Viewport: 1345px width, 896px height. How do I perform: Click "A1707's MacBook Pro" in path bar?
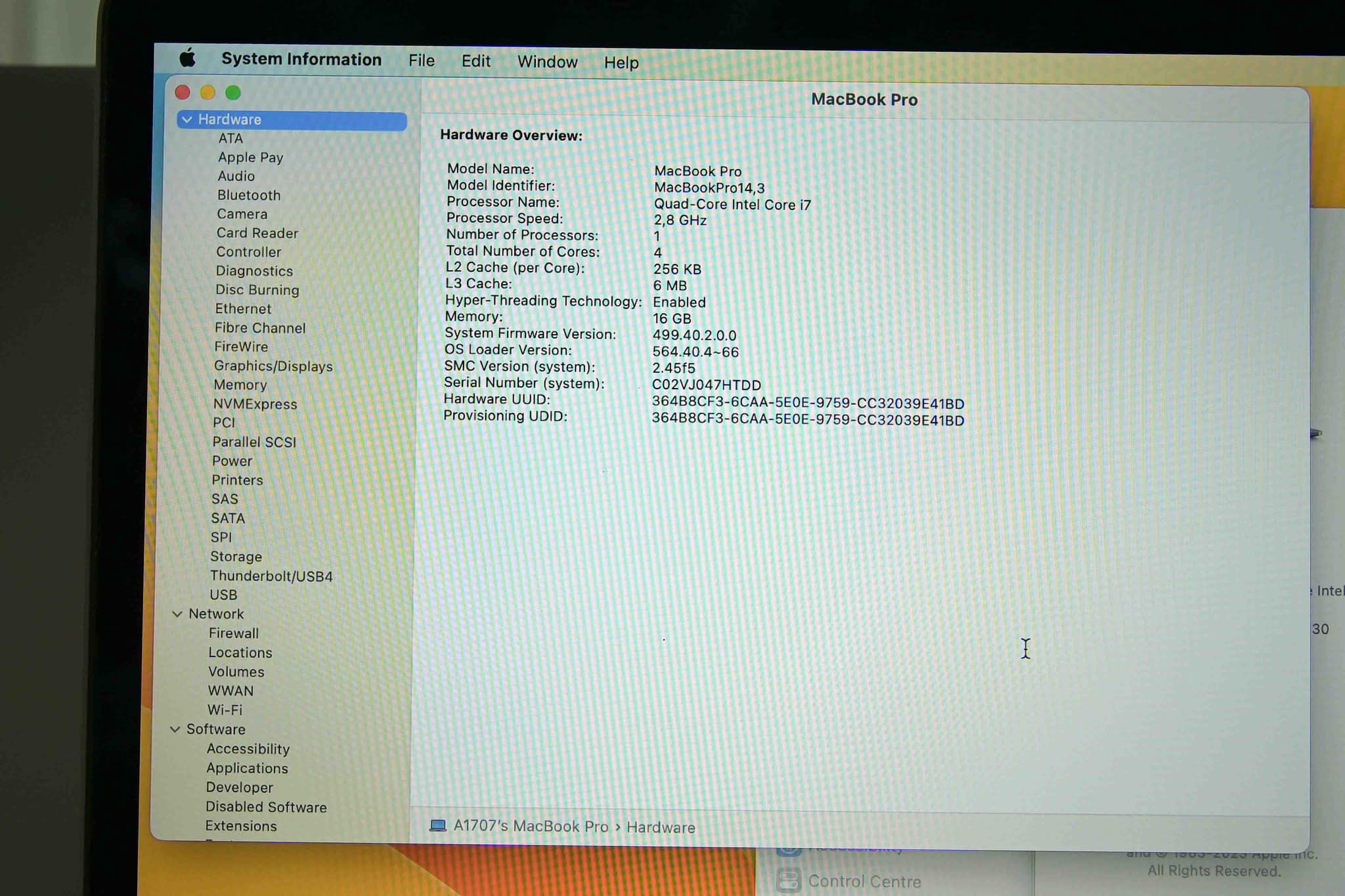click(x=531, y=826)
